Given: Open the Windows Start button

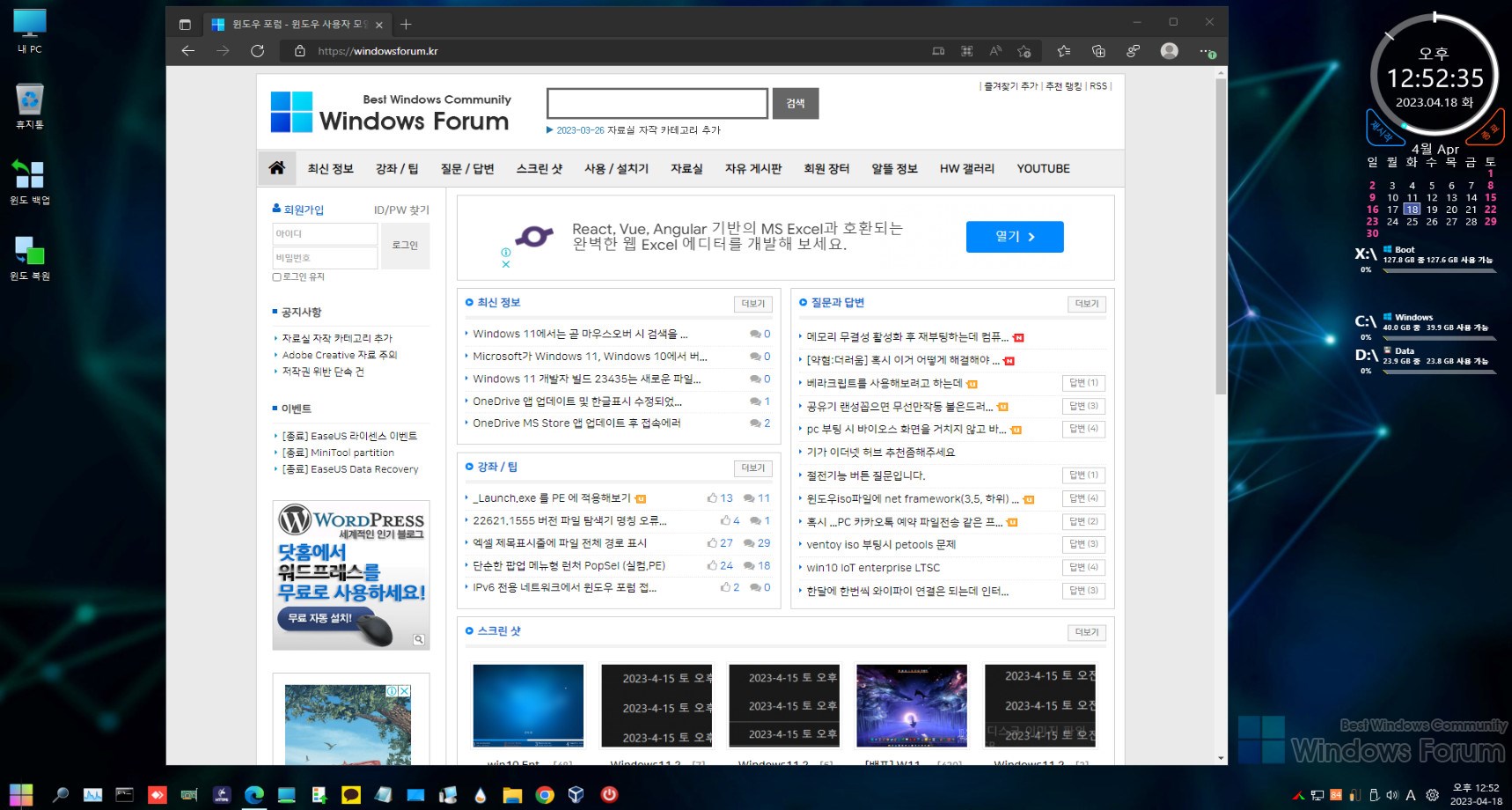Looking at the screenshot, I should (21, 795).
